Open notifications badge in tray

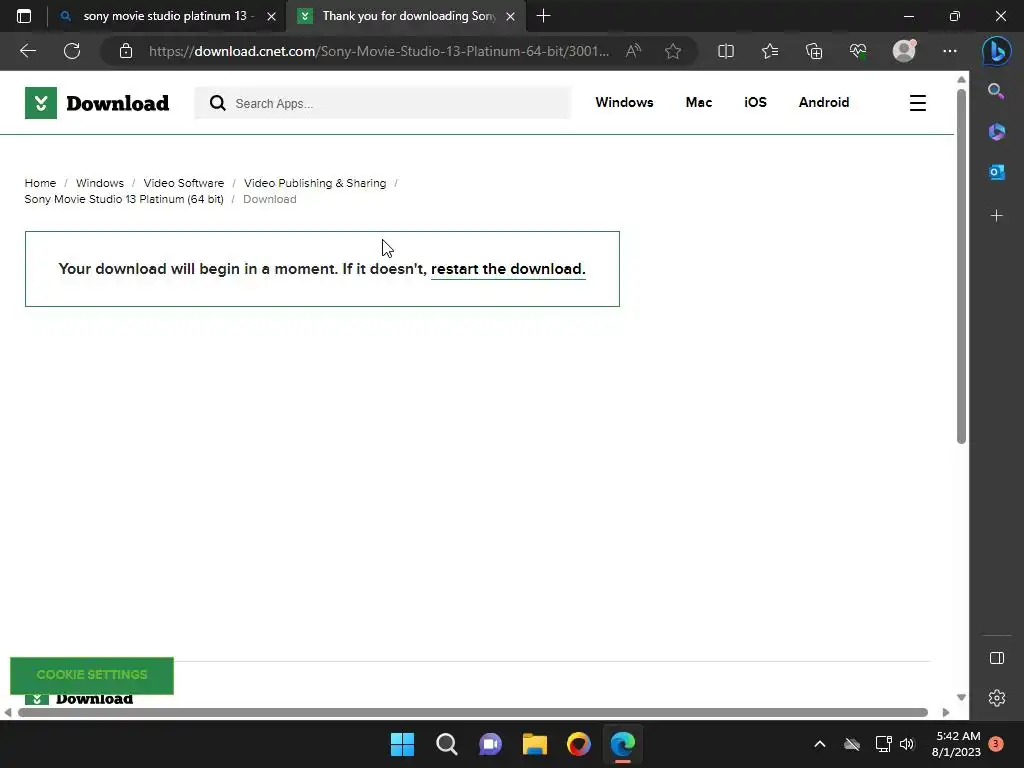coord(996,744)
